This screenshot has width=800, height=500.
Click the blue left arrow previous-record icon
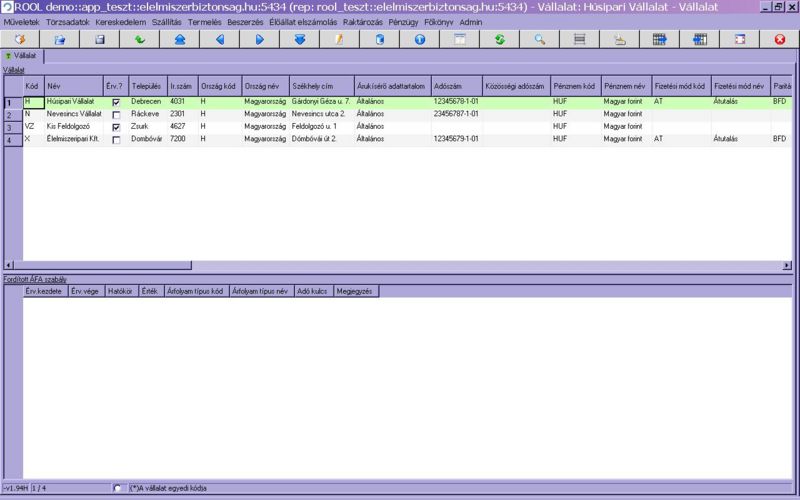219,39
